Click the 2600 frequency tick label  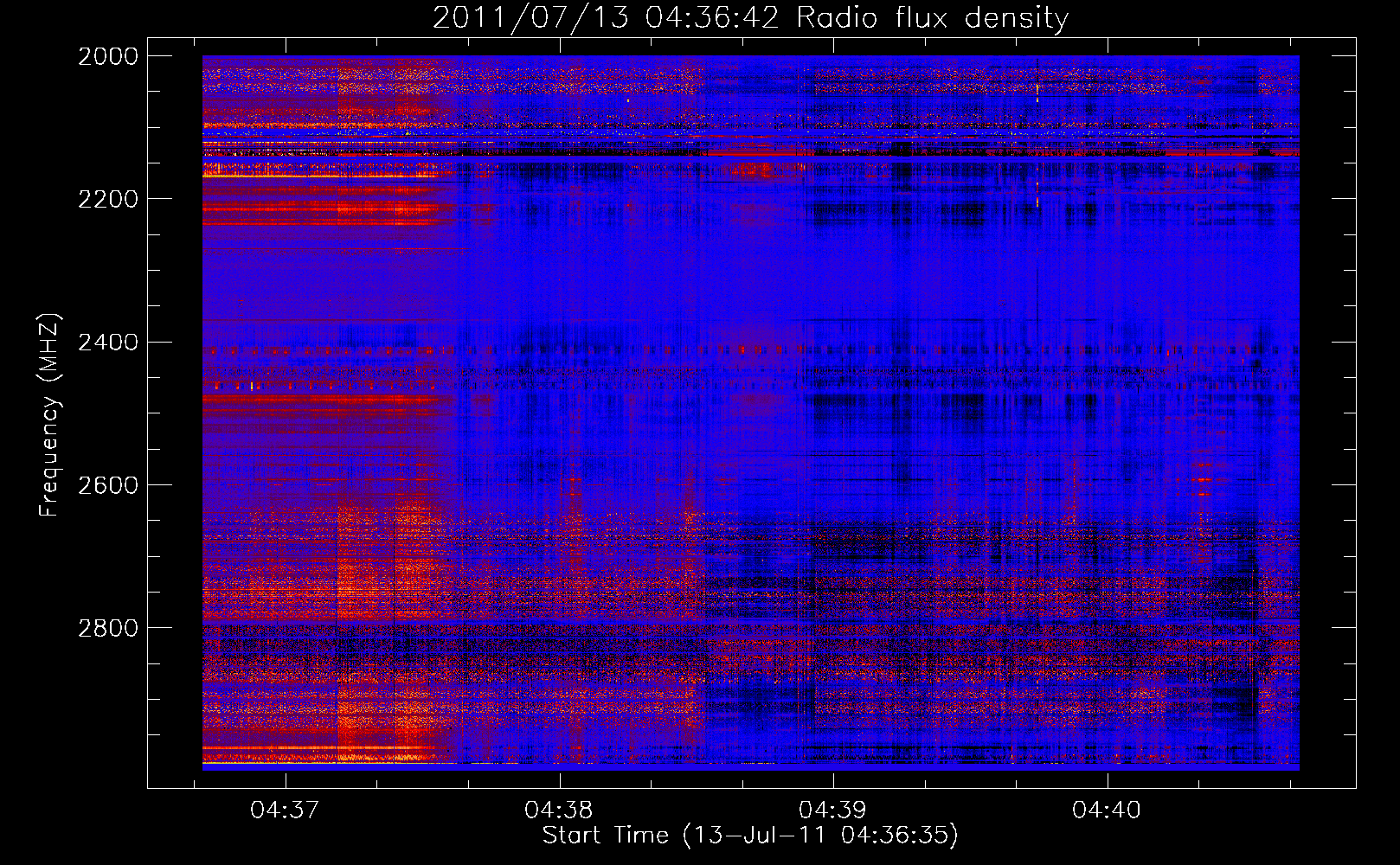click(108, 485)
